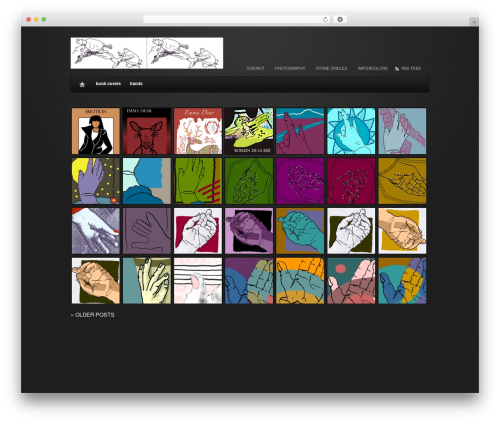Click the RSS feed icon

tap(397, 69)
